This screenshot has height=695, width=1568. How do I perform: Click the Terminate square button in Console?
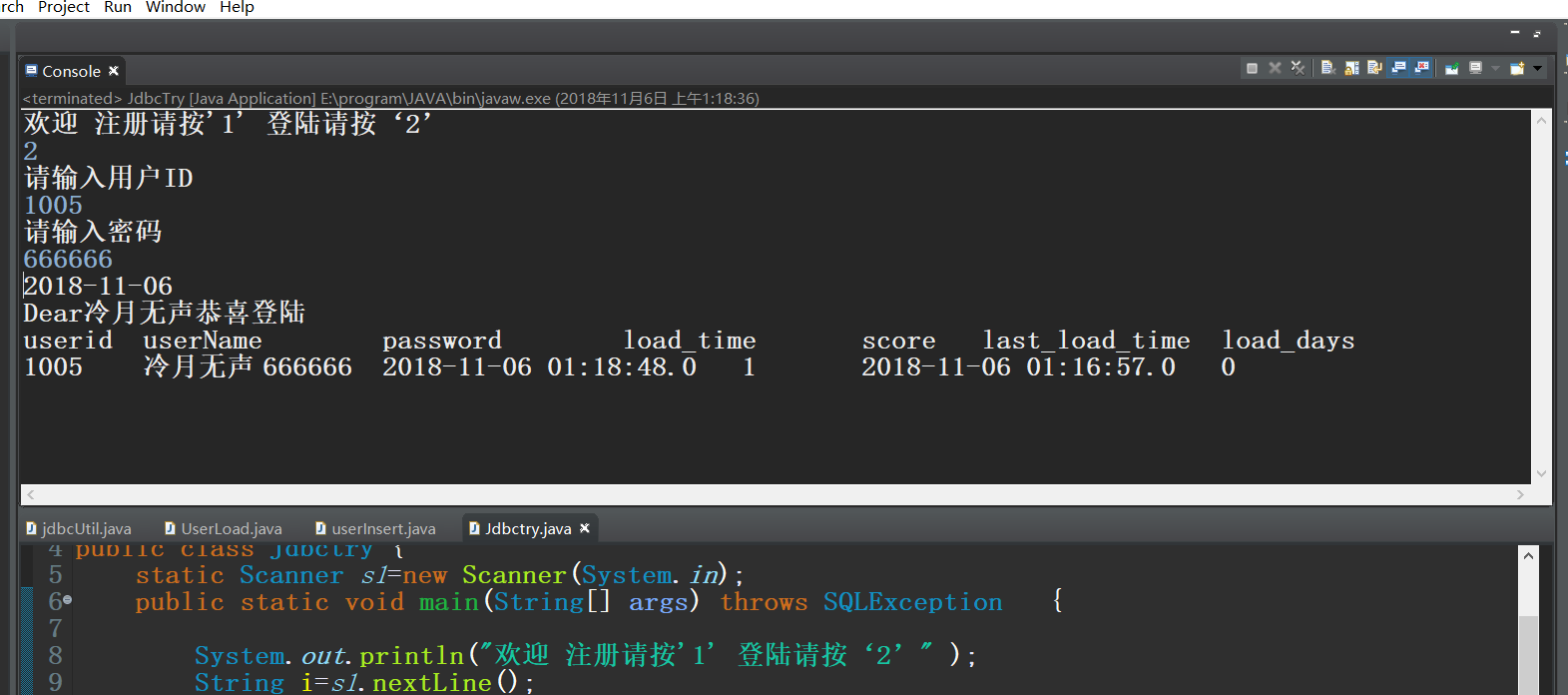pyautogui.click(x=1252, y=68)
